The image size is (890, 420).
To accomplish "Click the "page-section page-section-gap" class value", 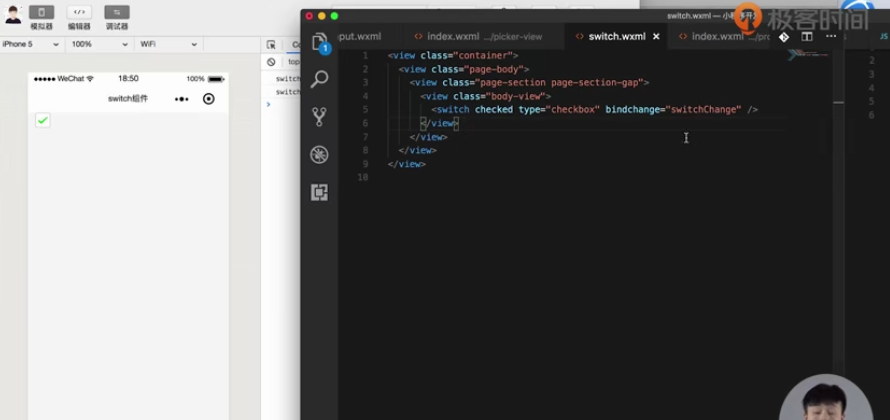I will (x=560, y=83).
